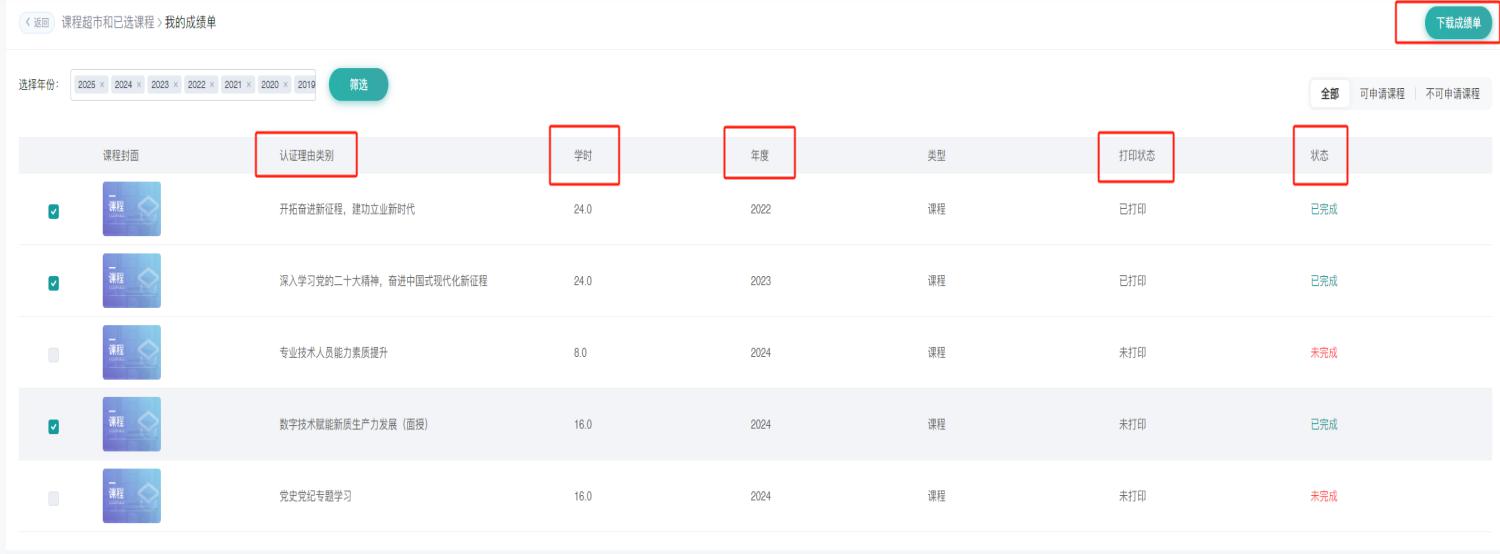This screenshot has width=1500, height=554.
Task: Remove the 2025 year tag
Action: (x=102, y=86)
